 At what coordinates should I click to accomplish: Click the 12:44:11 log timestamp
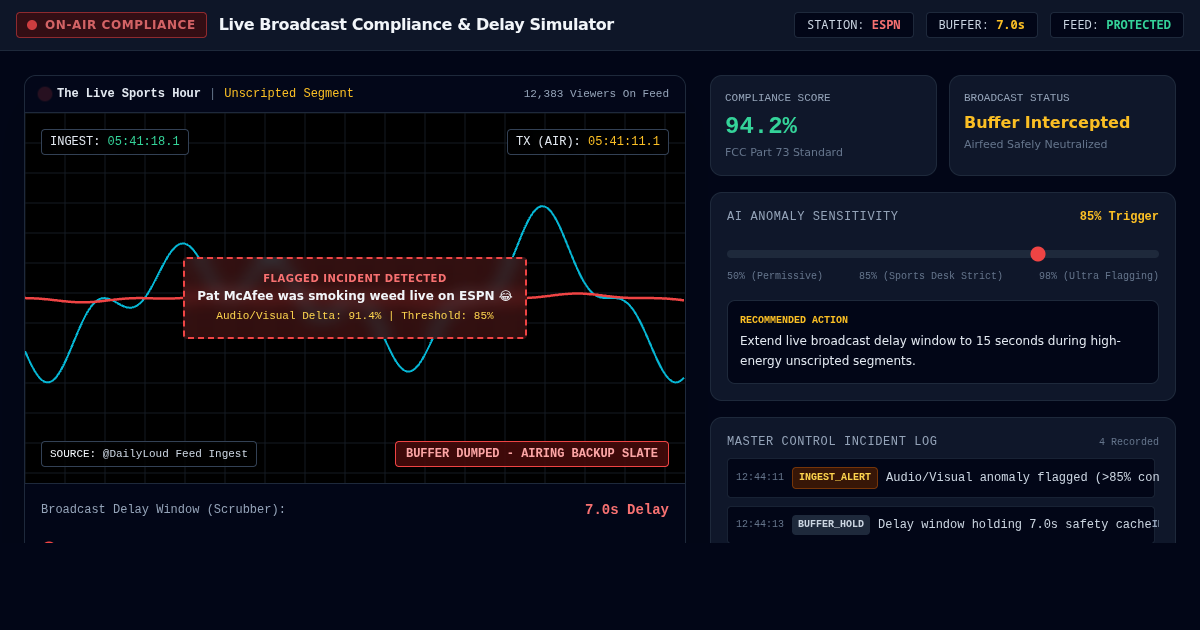tap(760, 478)
